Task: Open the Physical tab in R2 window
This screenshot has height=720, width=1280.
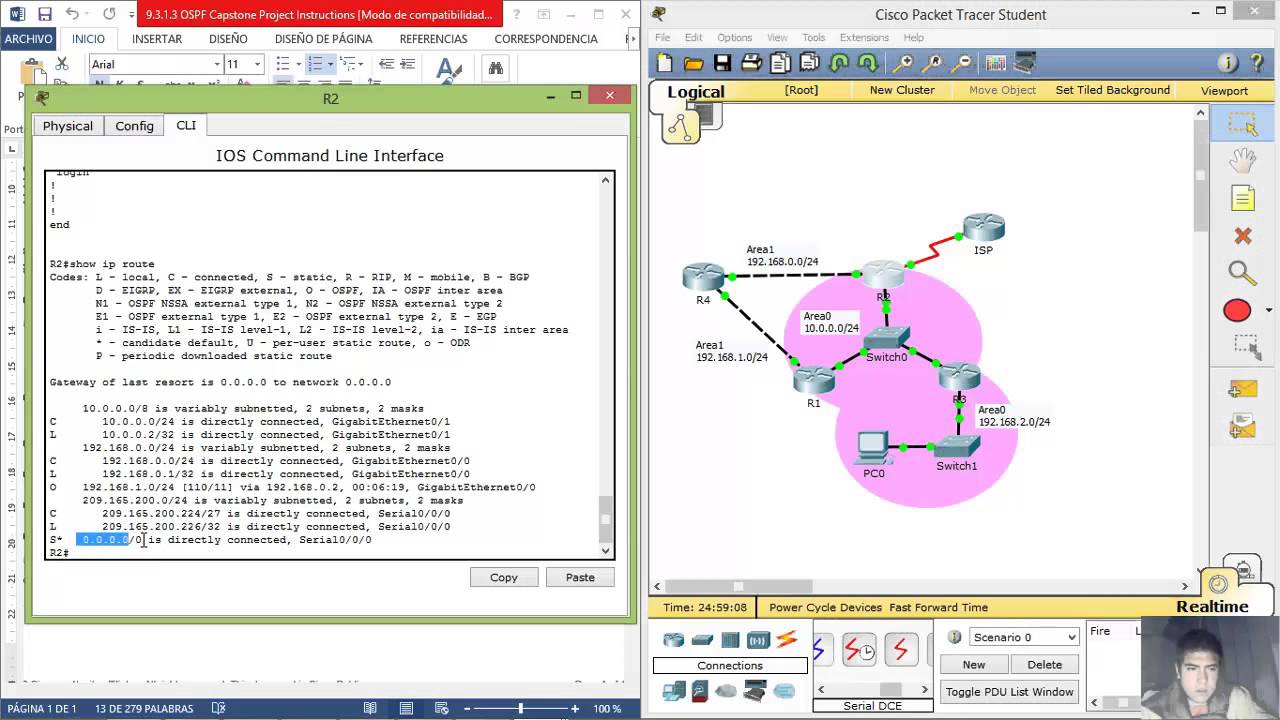Action: click(x=68, y=126)
